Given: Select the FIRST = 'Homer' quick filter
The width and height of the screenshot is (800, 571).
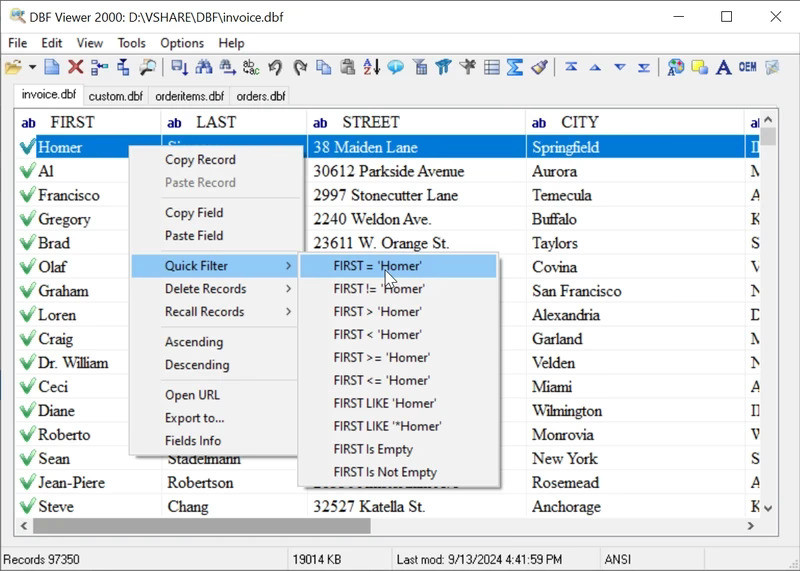Looking at the screenshot, I should [398, 266].
